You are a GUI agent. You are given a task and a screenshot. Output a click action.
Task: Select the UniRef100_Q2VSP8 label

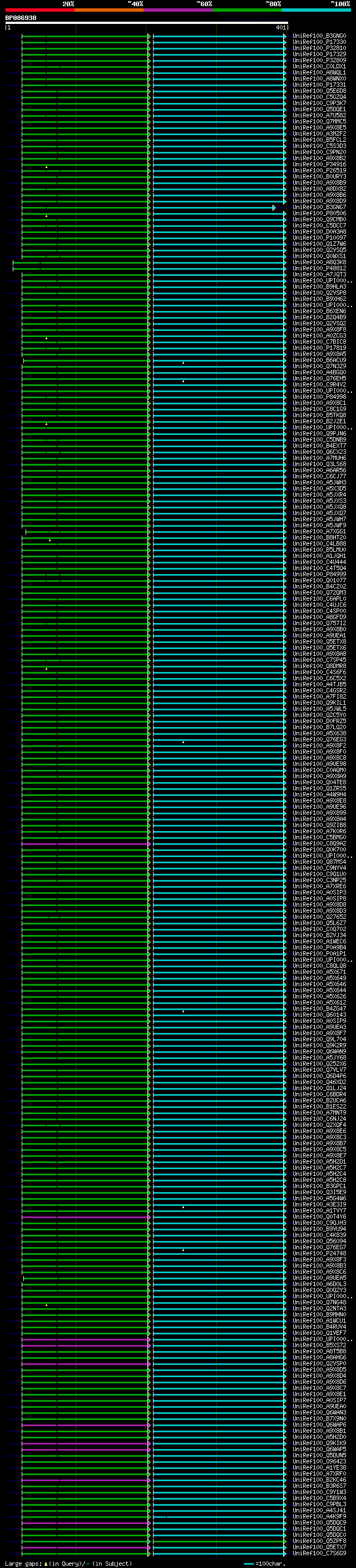tap(319, 293)
